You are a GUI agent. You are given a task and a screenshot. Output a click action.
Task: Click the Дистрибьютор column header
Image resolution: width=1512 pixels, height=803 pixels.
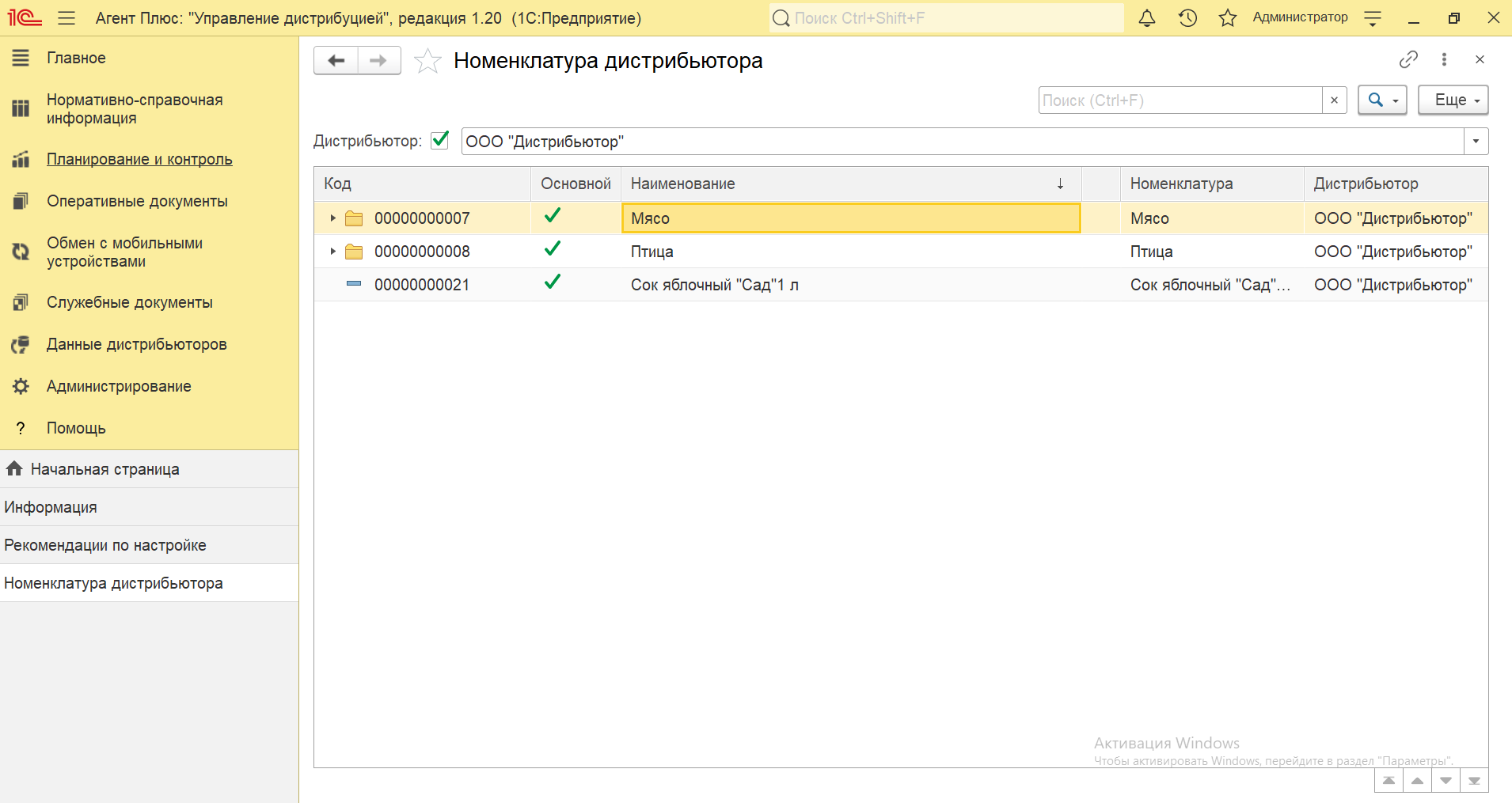click(1396, 184)
